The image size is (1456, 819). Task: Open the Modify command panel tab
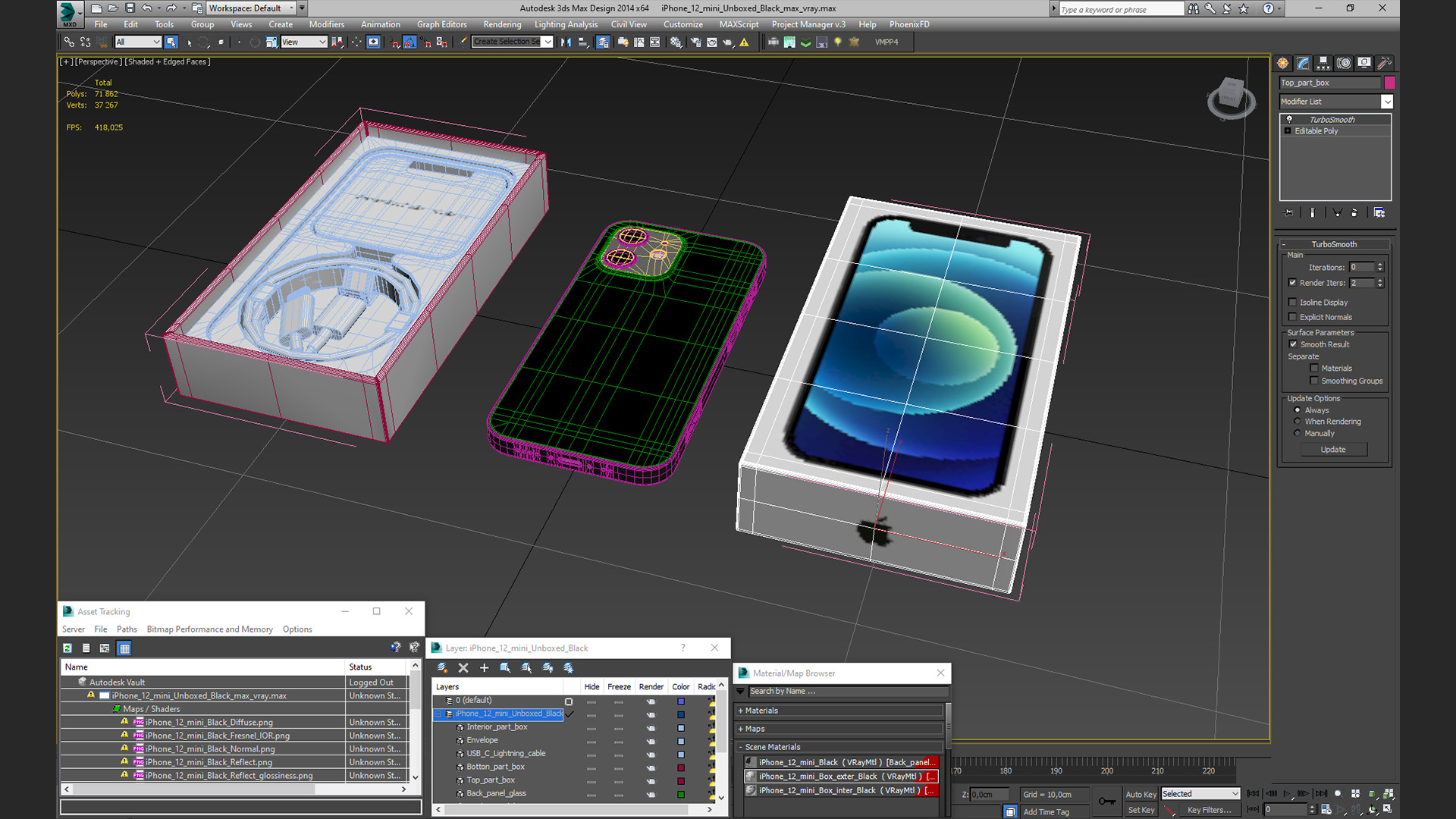[x=1303, y=63]
